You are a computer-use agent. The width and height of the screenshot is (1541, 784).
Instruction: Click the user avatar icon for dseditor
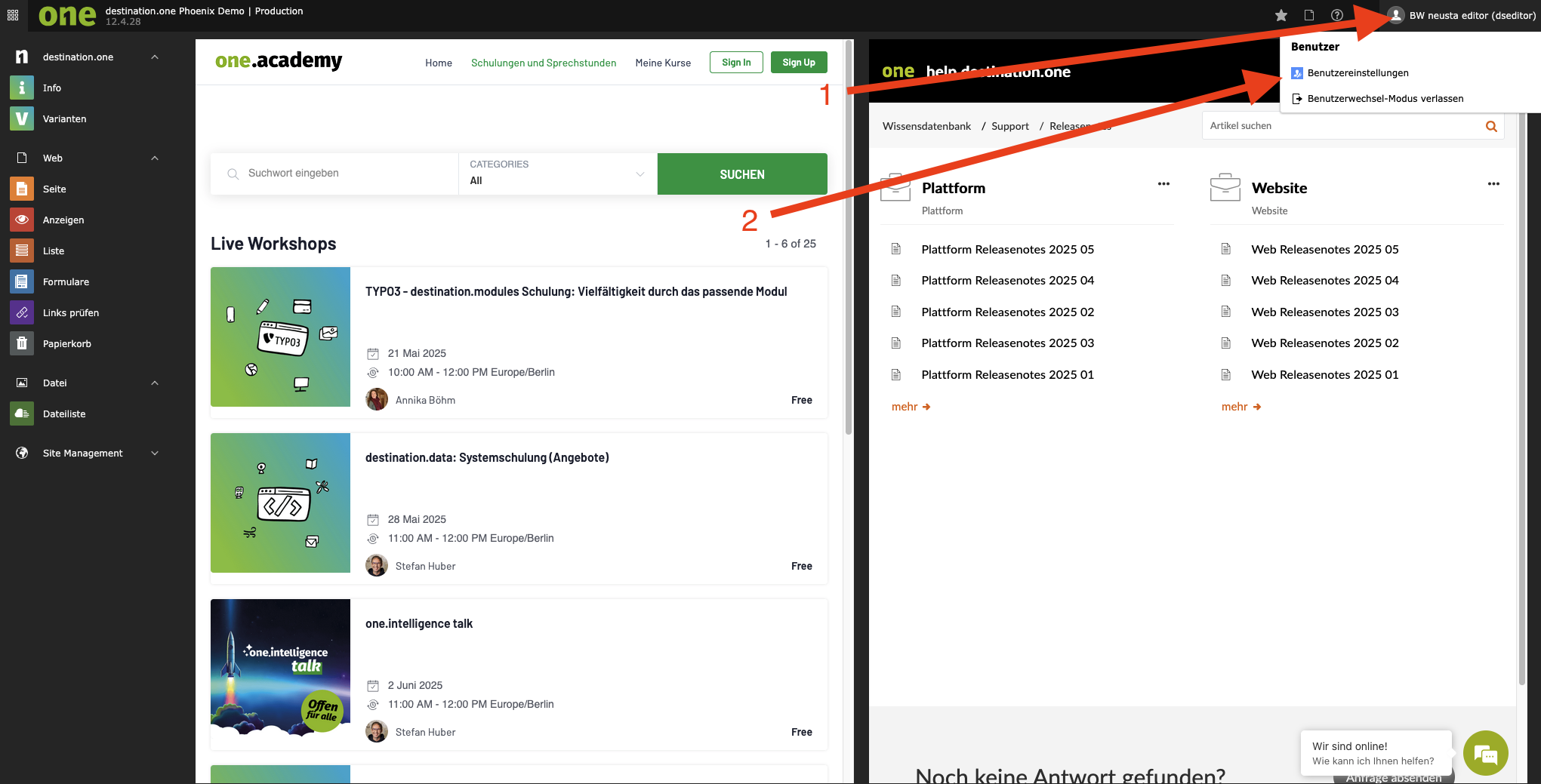coord(1396,15)
